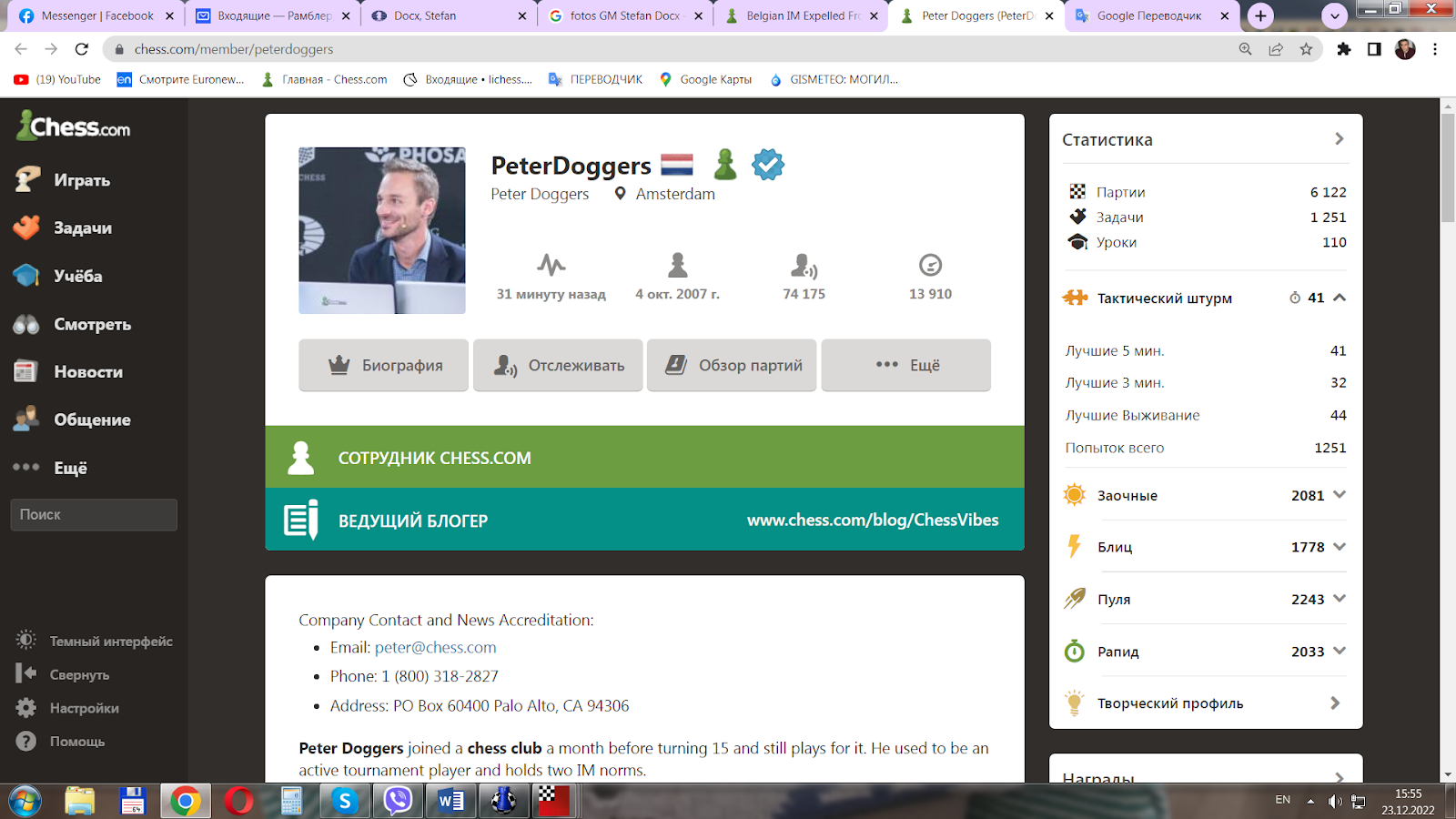Image resolution: width=1456 pixels, height=819 pixels.
Task: Click the verified blue checkmark badge
Action: [768, 165]
